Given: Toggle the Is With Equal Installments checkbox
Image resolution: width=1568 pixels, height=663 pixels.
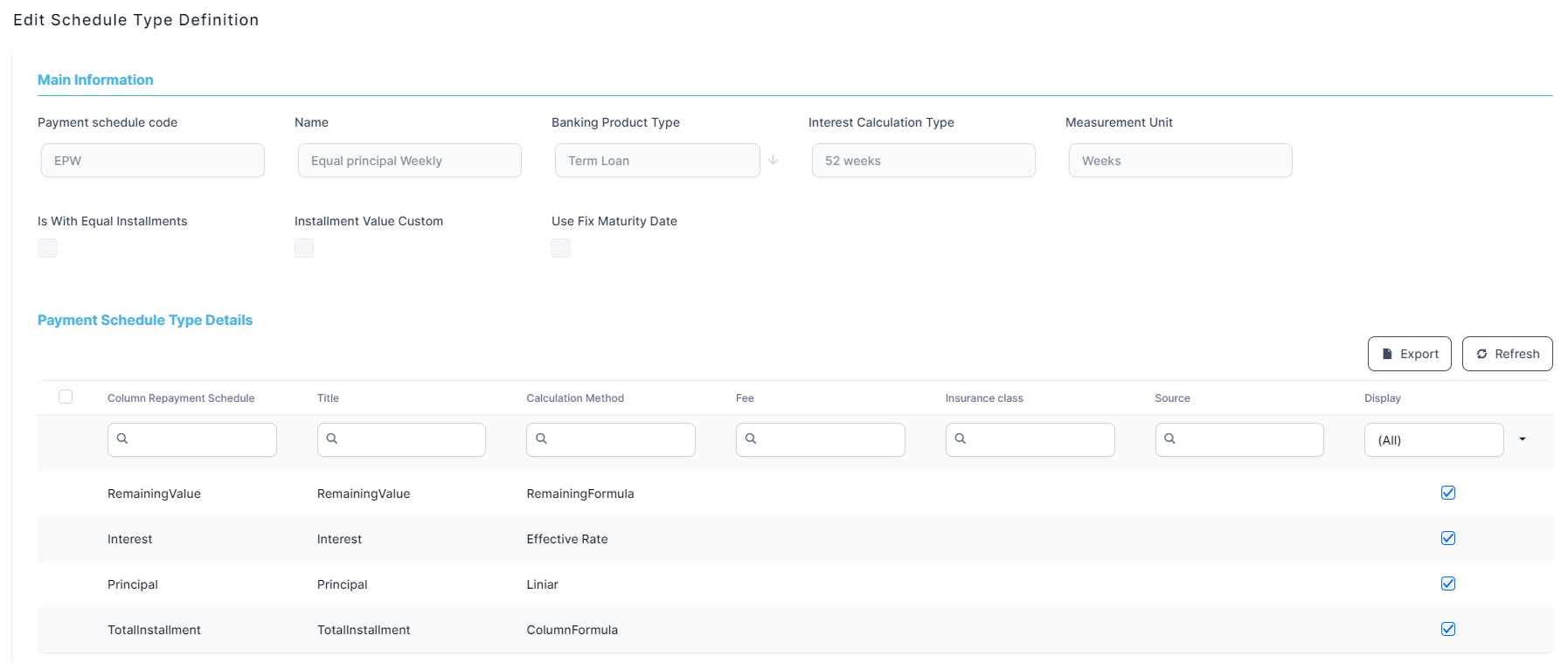Looking at the screenshot, I should coord(47,248).
